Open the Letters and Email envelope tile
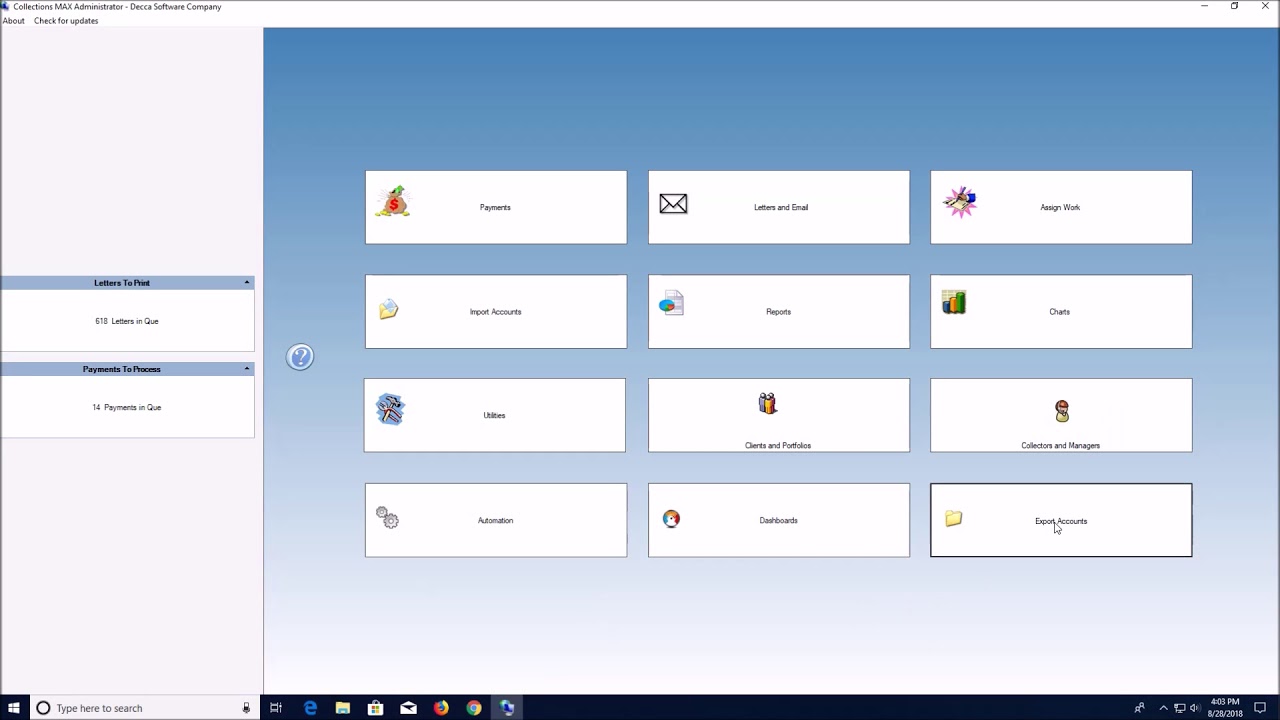The width and height of the screenshot is (1280, 720). click(x=779, y=207)
